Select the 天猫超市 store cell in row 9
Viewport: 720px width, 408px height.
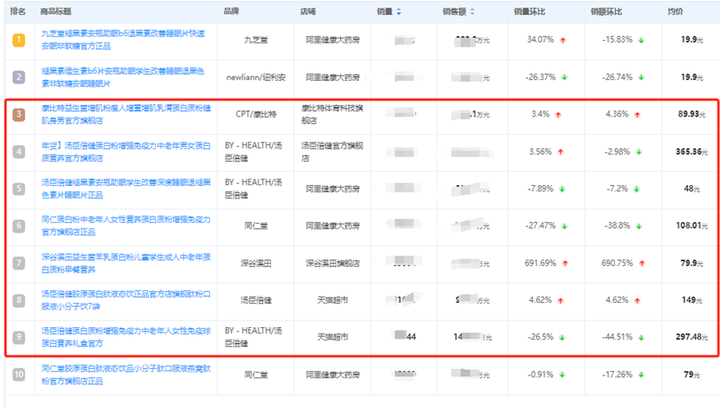[x=333, y=337]
